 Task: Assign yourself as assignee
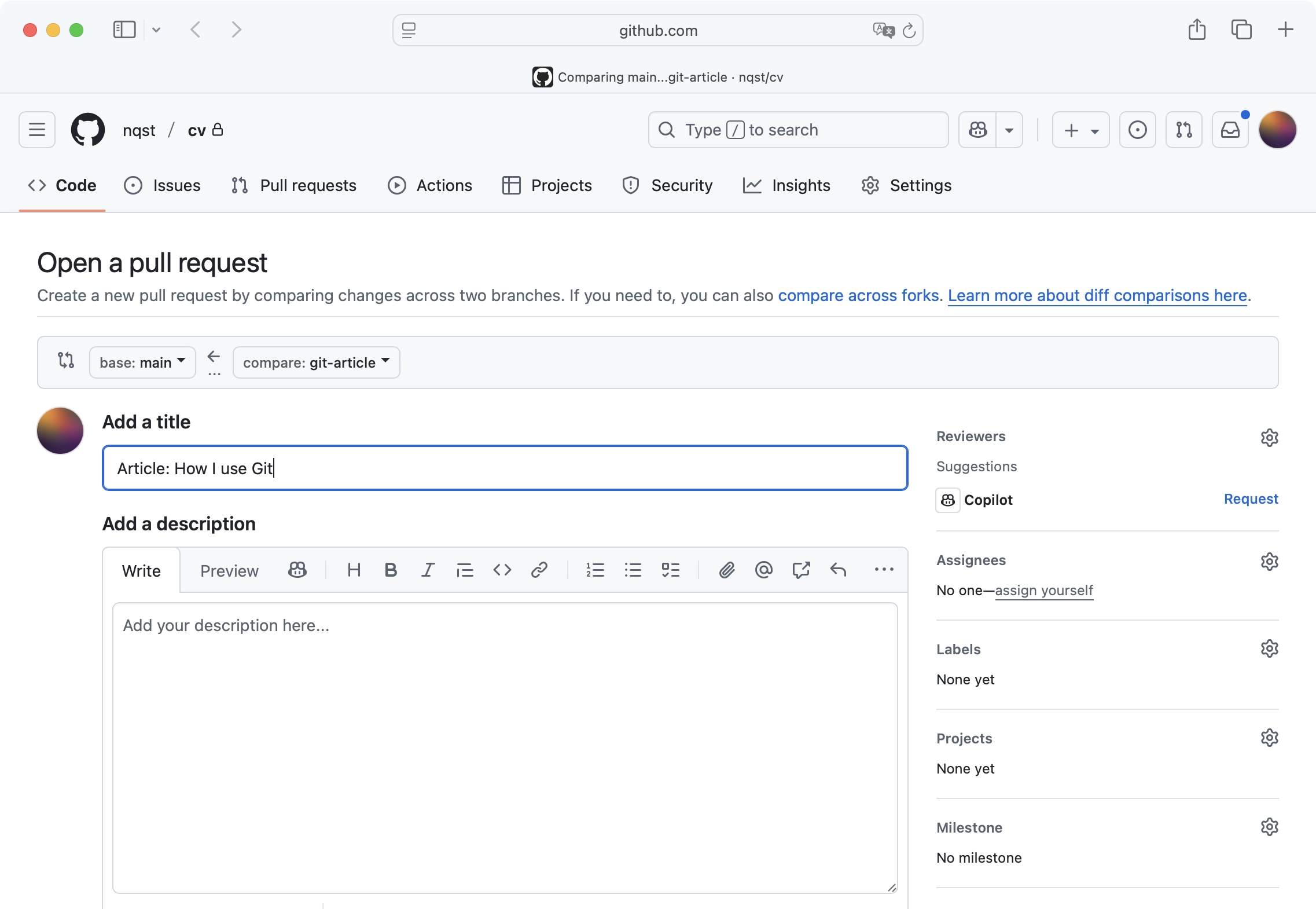(1043, 590)
